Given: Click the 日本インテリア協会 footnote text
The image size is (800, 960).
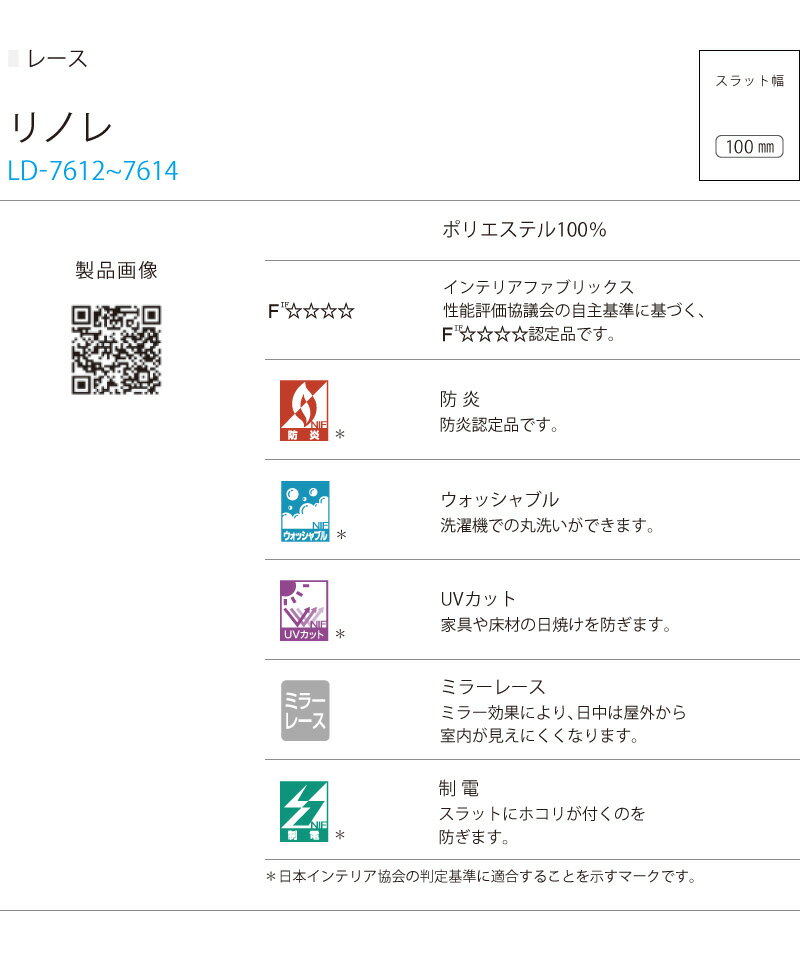Looking at the screenshot, I should click(x=480, y=877).
